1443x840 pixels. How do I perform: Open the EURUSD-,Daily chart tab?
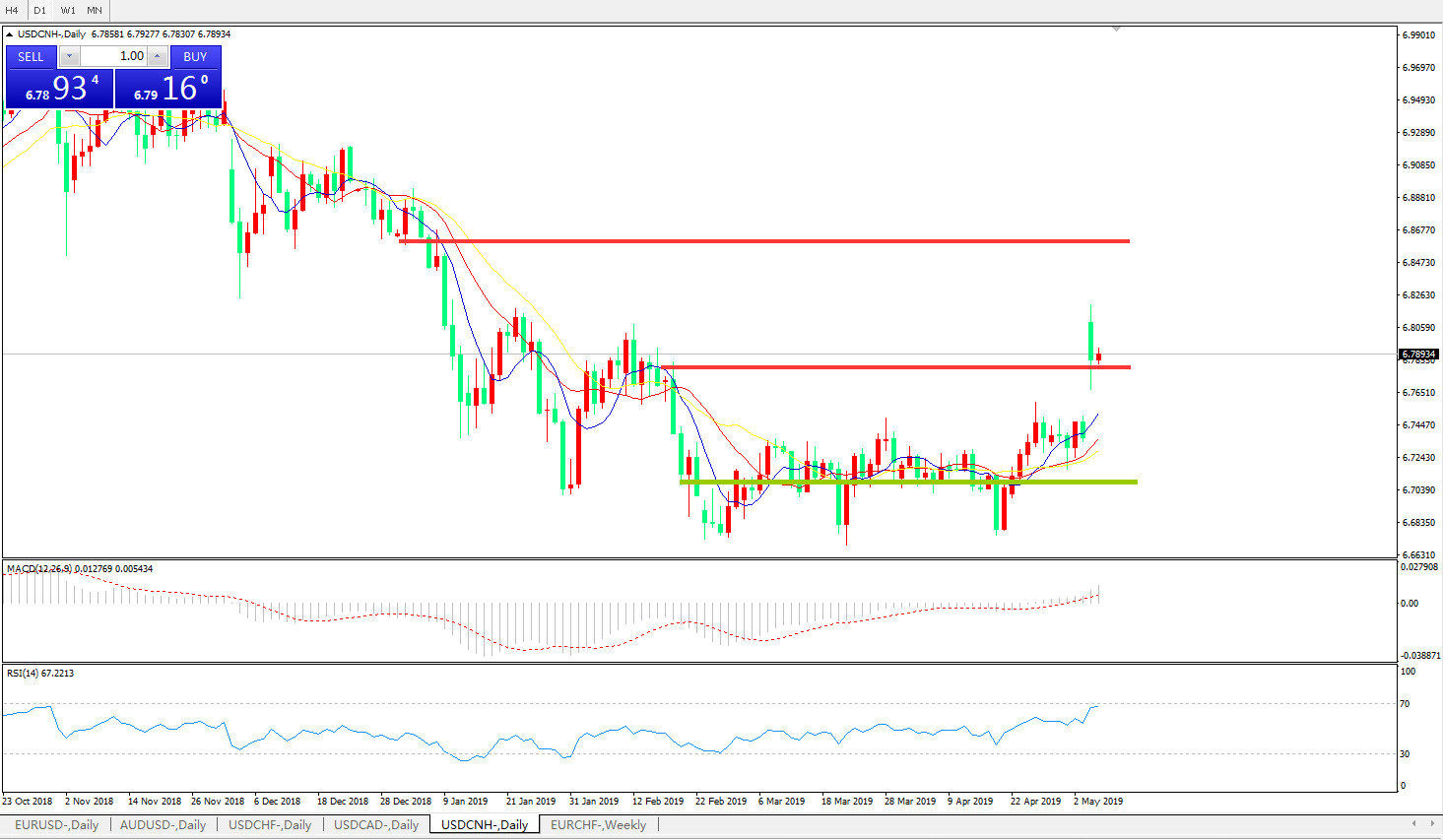[x=56, y=825]
